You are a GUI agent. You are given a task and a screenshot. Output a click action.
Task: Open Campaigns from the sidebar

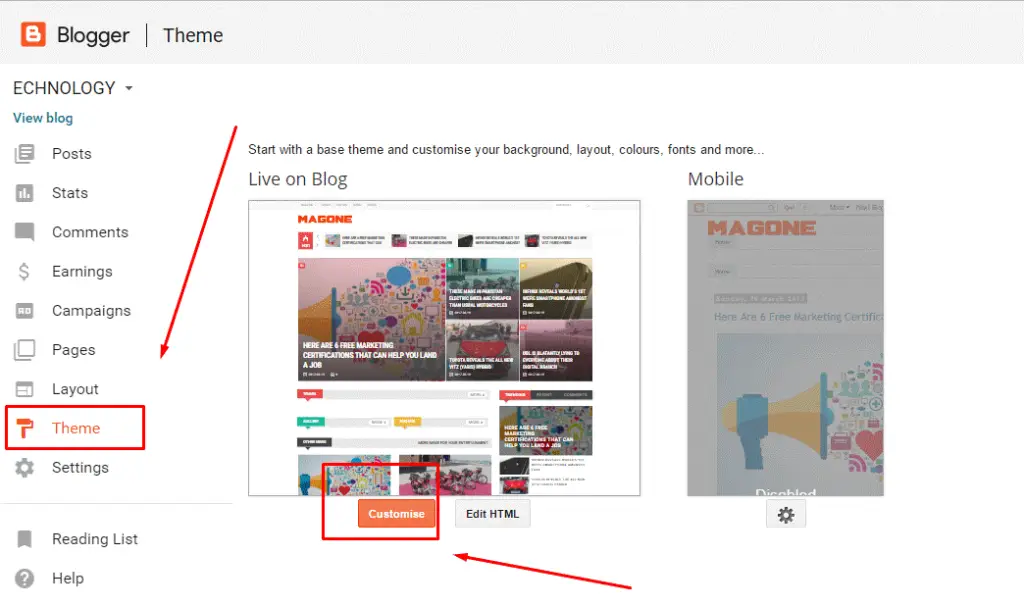click(91, 311)
